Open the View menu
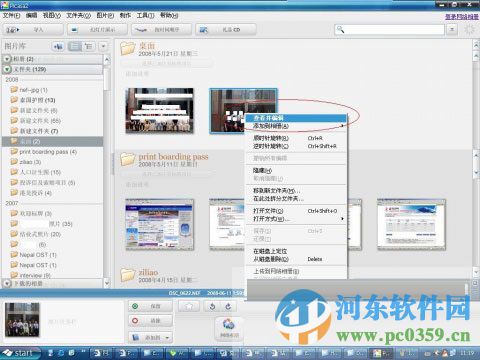The height and width of the screenshot is (360, 480). [x=52, y=15]
